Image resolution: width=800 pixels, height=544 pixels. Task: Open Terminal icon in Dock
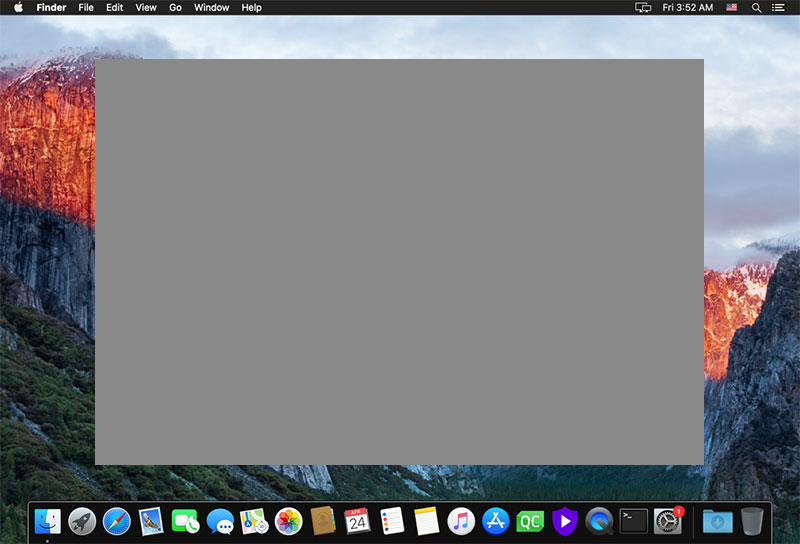pos(633,522)
